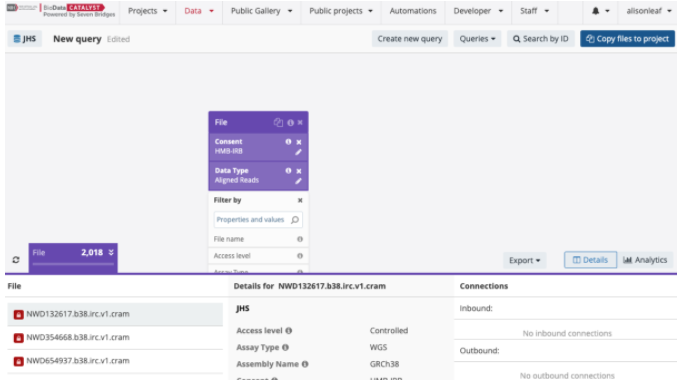Expand the File 2,018 results chevron
Screen dimensions: 681x385
[111, 252]
